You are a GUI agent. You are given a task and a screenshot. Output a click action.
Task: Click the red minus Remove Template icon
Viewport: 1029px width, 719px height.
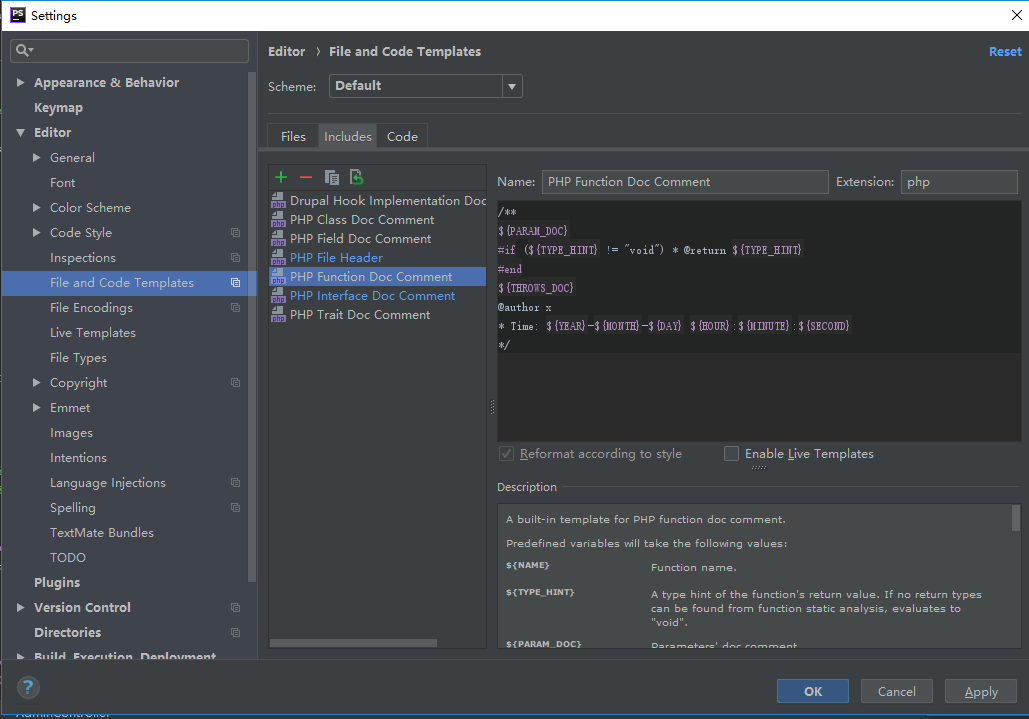click(x=306, y=177)
